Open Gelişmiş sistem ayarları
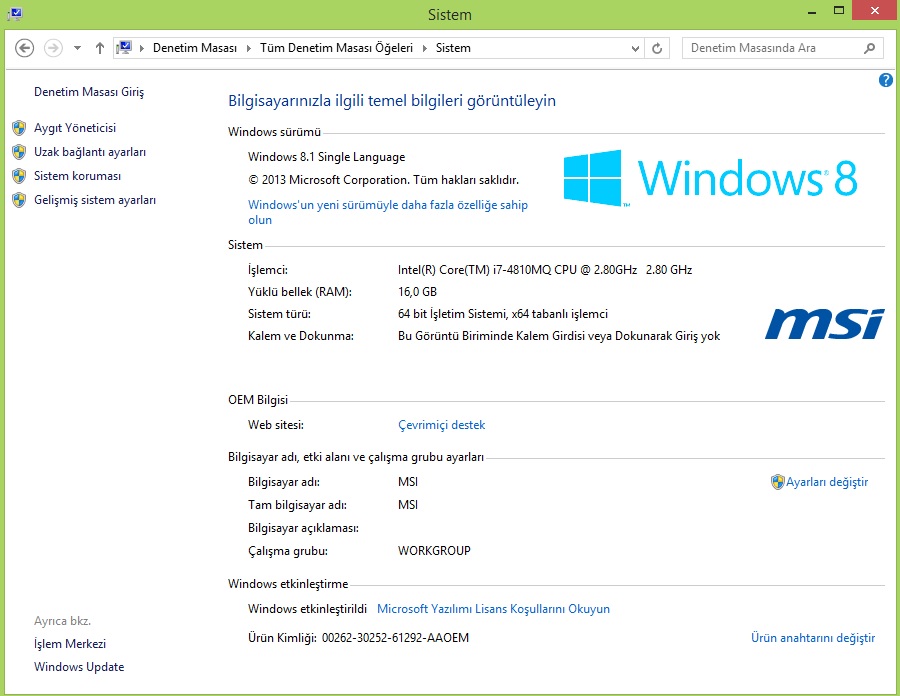Screen dimensions: 900x696 tap(95, 200)
